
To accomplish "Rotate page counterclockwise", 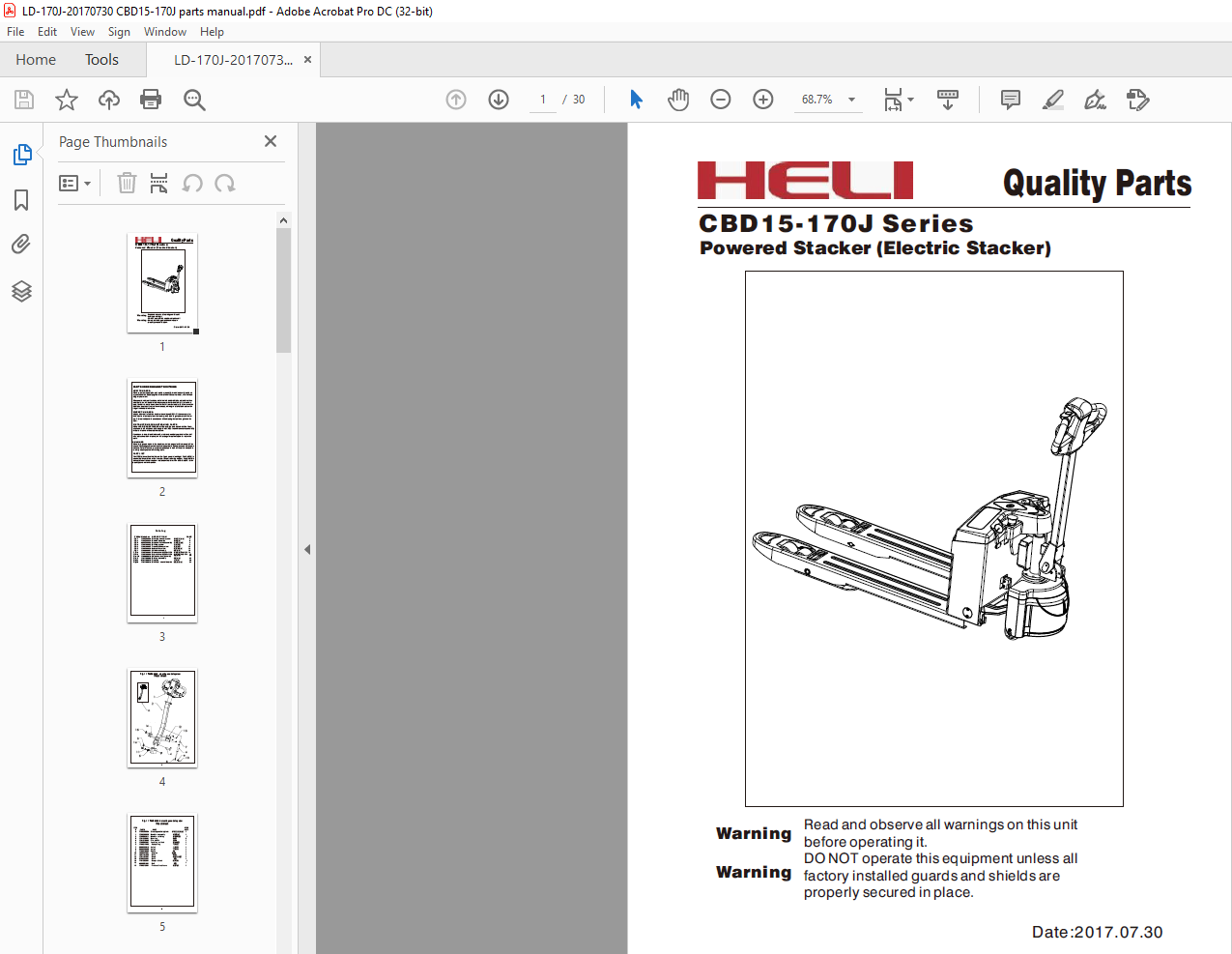I will (x=192, y=183).
